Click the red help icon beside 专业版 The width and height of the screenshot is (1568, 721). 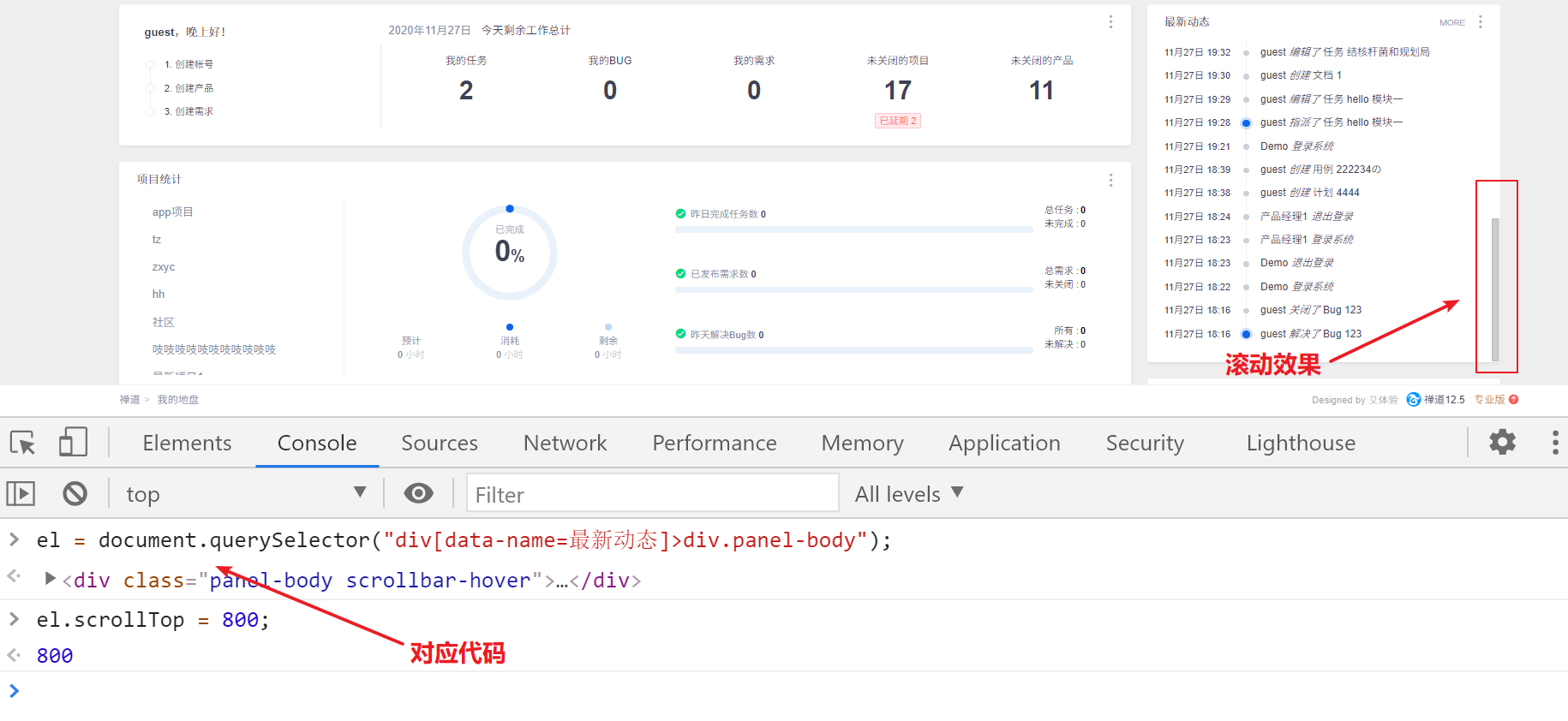point(1514,399)
